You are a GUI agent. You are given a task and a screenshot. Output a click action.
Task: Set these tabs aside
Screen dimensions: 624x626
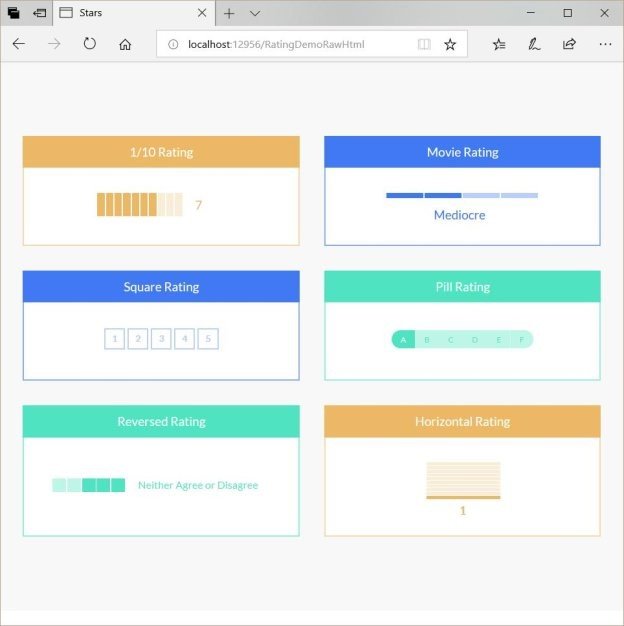coord(40,13)
